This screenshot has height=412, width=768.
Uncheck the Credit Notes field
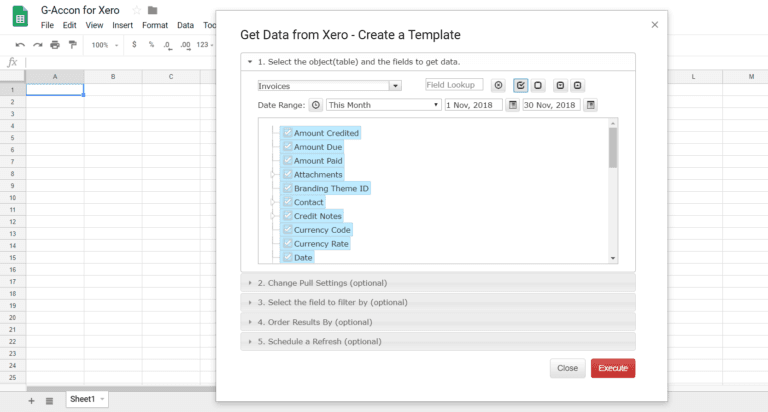point(288,216)
